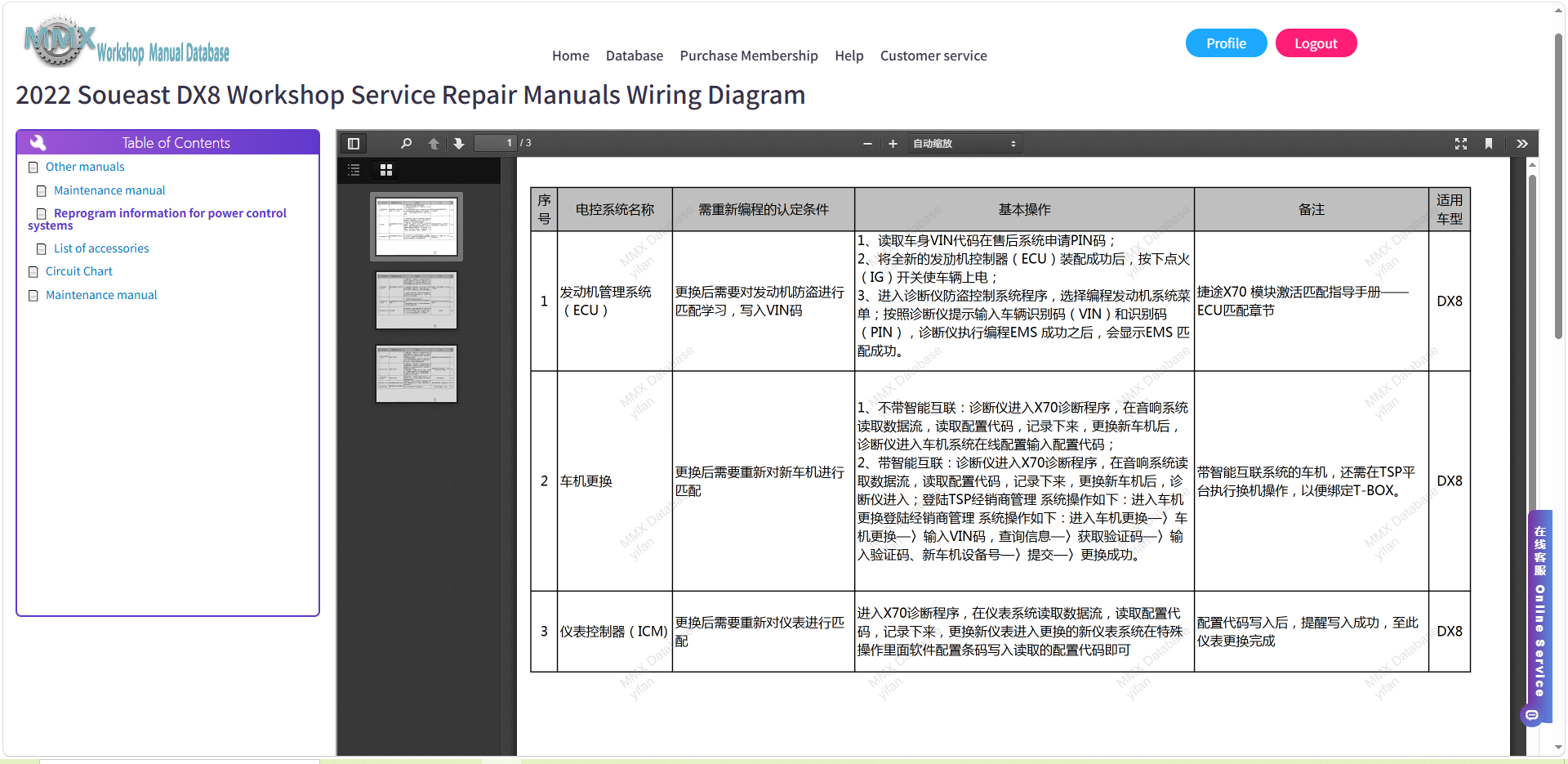Viewport: 1568px width, 764px height.
Task: Click the 备注 table header
Action: [x=1312, y=210]
